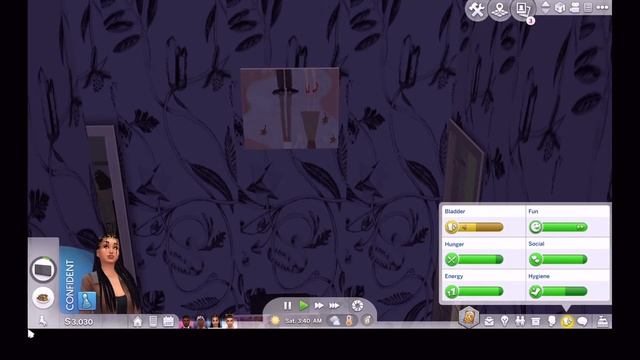
Task: Click the Bladder label text
Action: coord(455,211)
